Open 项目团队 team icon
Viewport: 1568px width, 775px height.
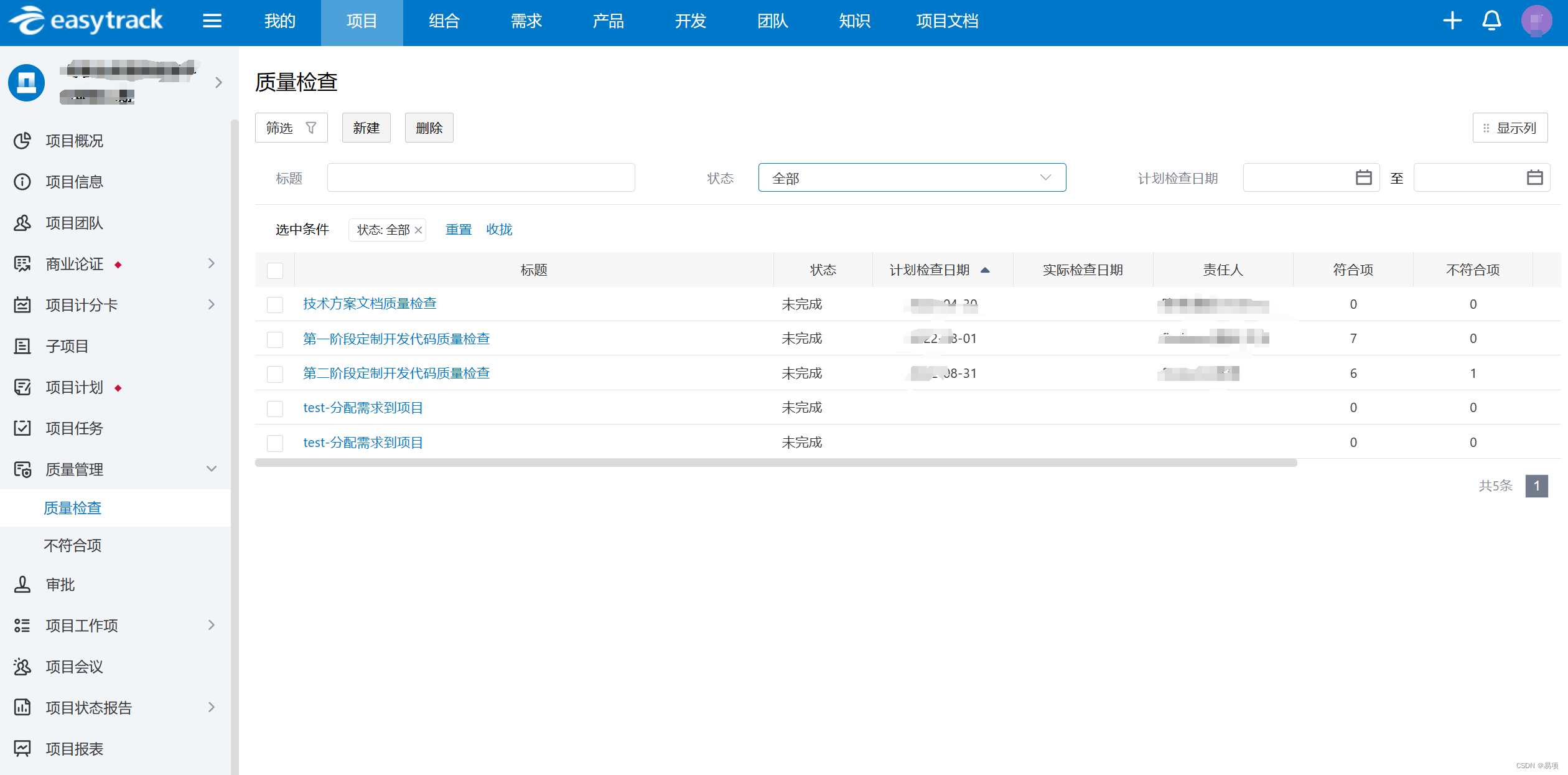pos(22,223)
